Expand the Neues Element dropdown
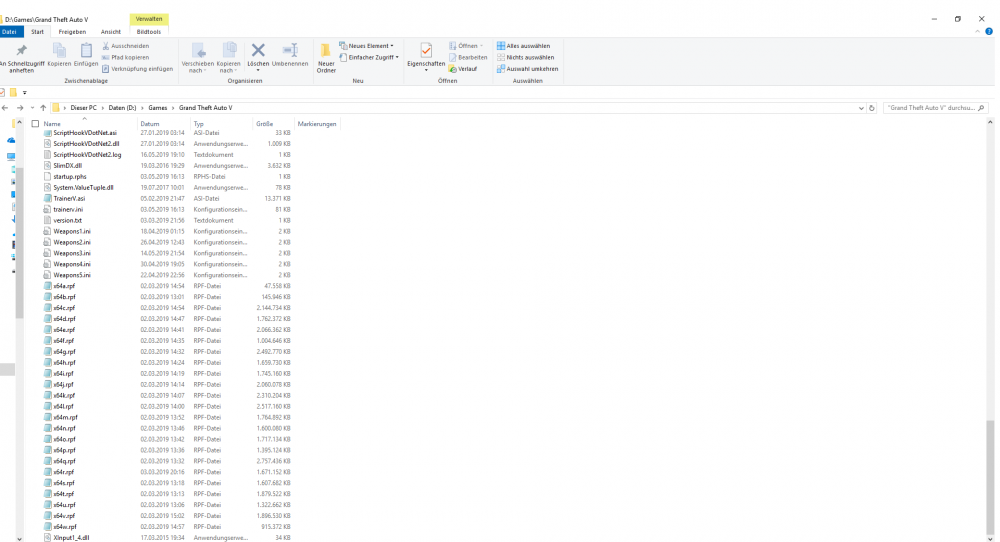1000x542 pixels. pos(369,46)
